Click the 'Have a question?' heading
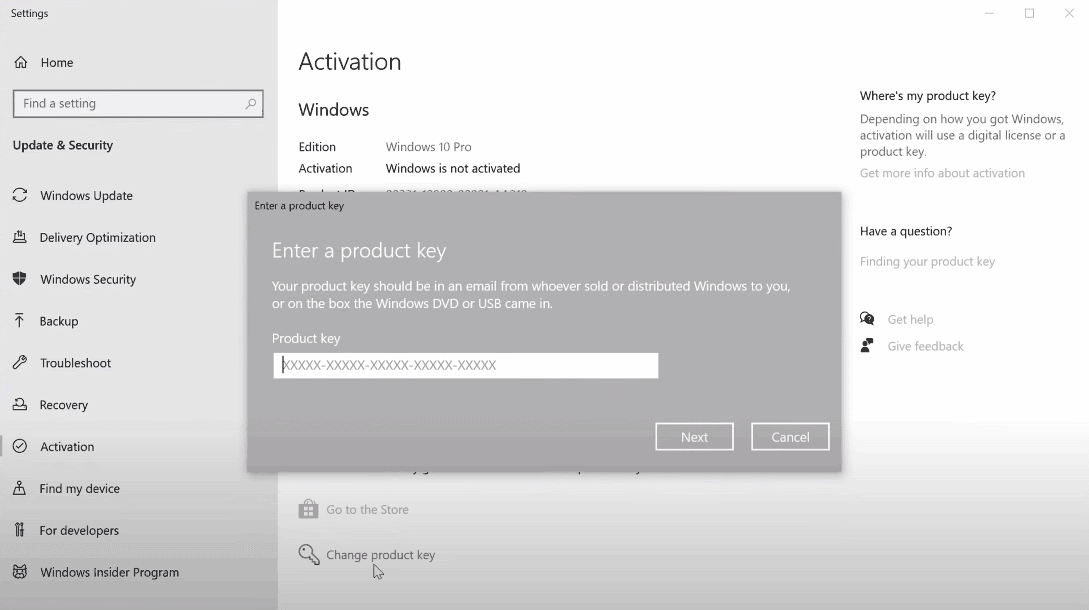The width and height of the screenshot is (1089, 610). click(x=906, y=231)
